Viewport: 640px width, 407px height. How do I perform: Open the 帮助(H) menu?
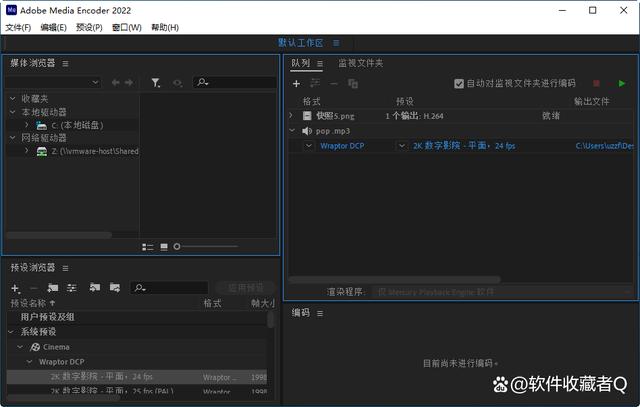pos(165,27)
